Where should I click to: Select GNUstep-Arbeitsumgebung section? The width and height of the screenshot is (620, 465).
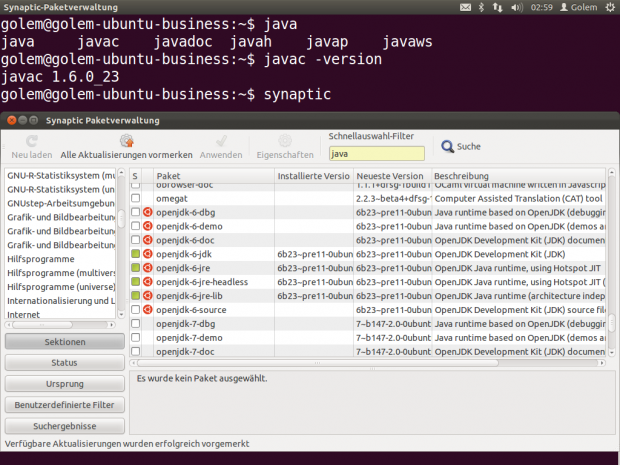61,203
